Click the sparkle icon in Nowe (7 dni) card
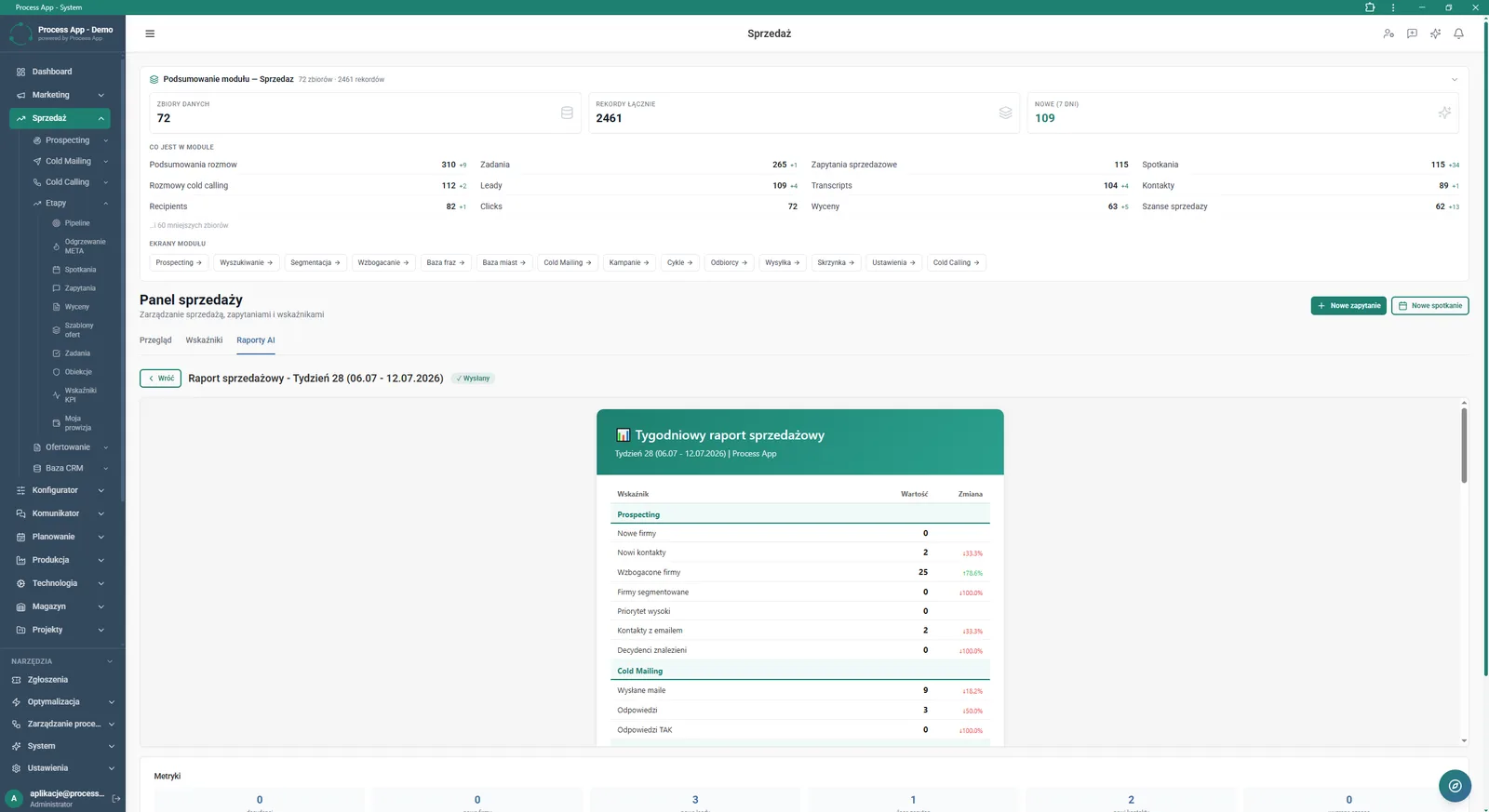The height and width of the screenshot is (812, 1489). tap(1444, 113)
